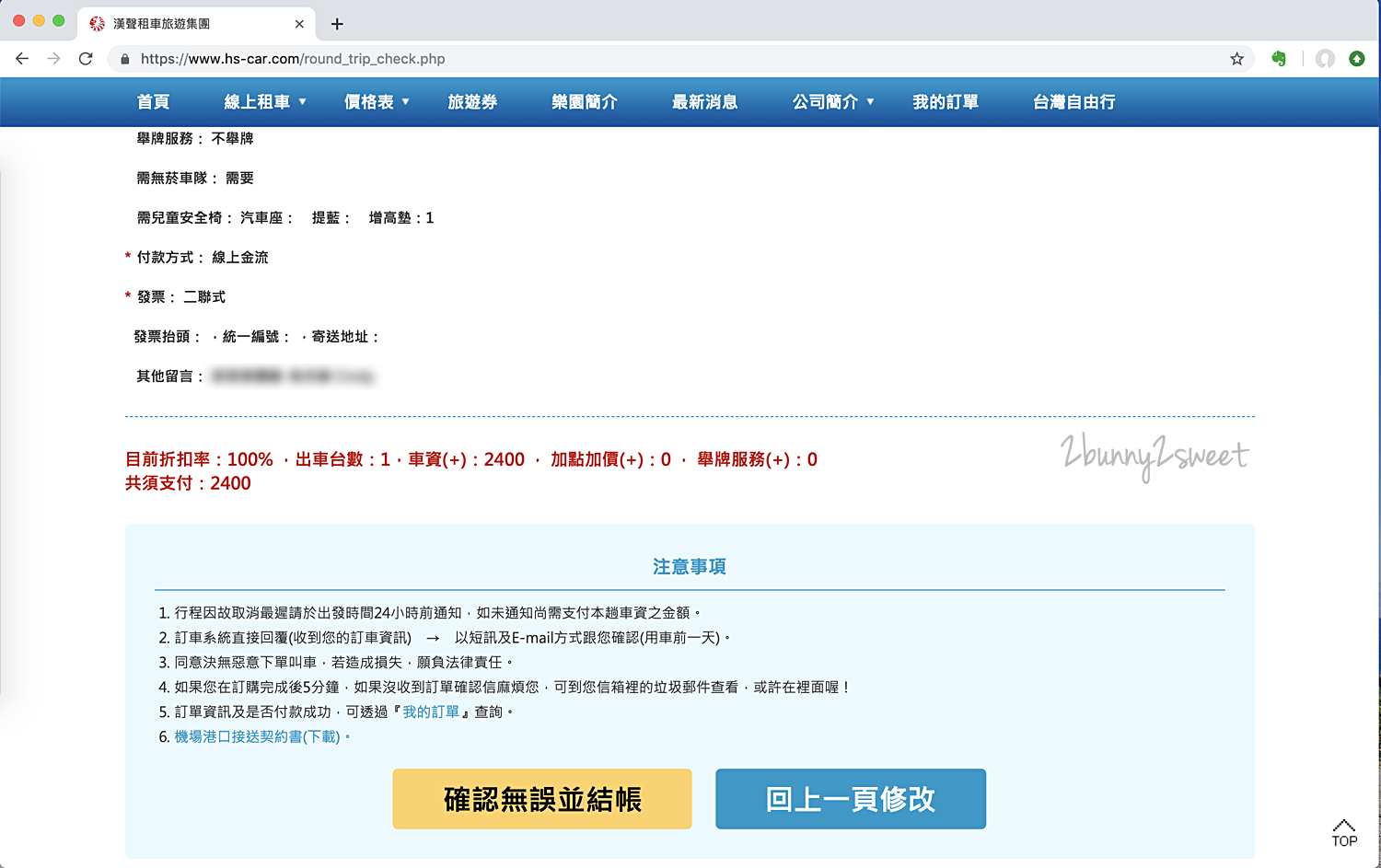
Task: Expand the 價格表 dropdown menu
Action: (377, 102)
